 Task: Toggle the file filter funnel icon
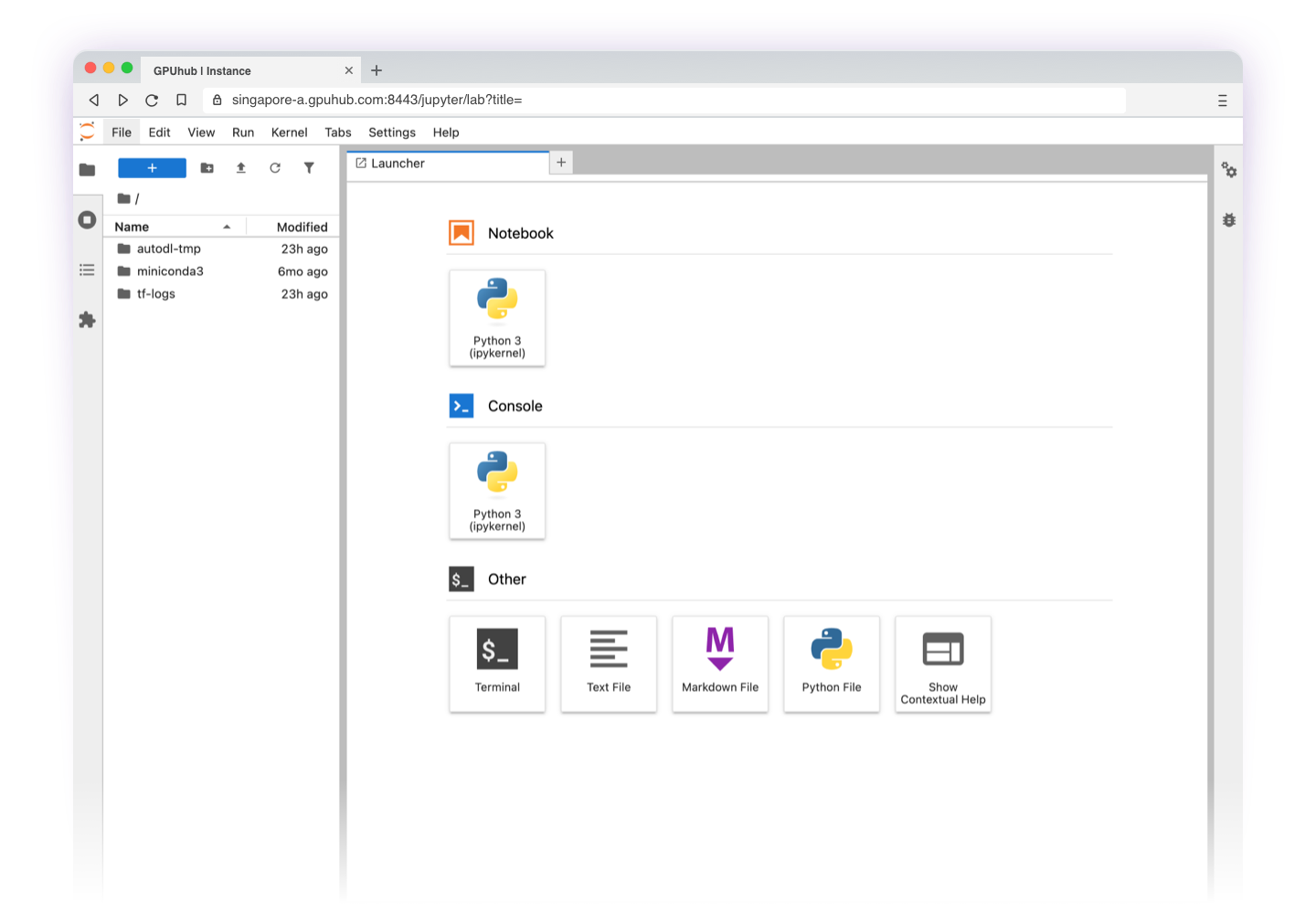309,168
